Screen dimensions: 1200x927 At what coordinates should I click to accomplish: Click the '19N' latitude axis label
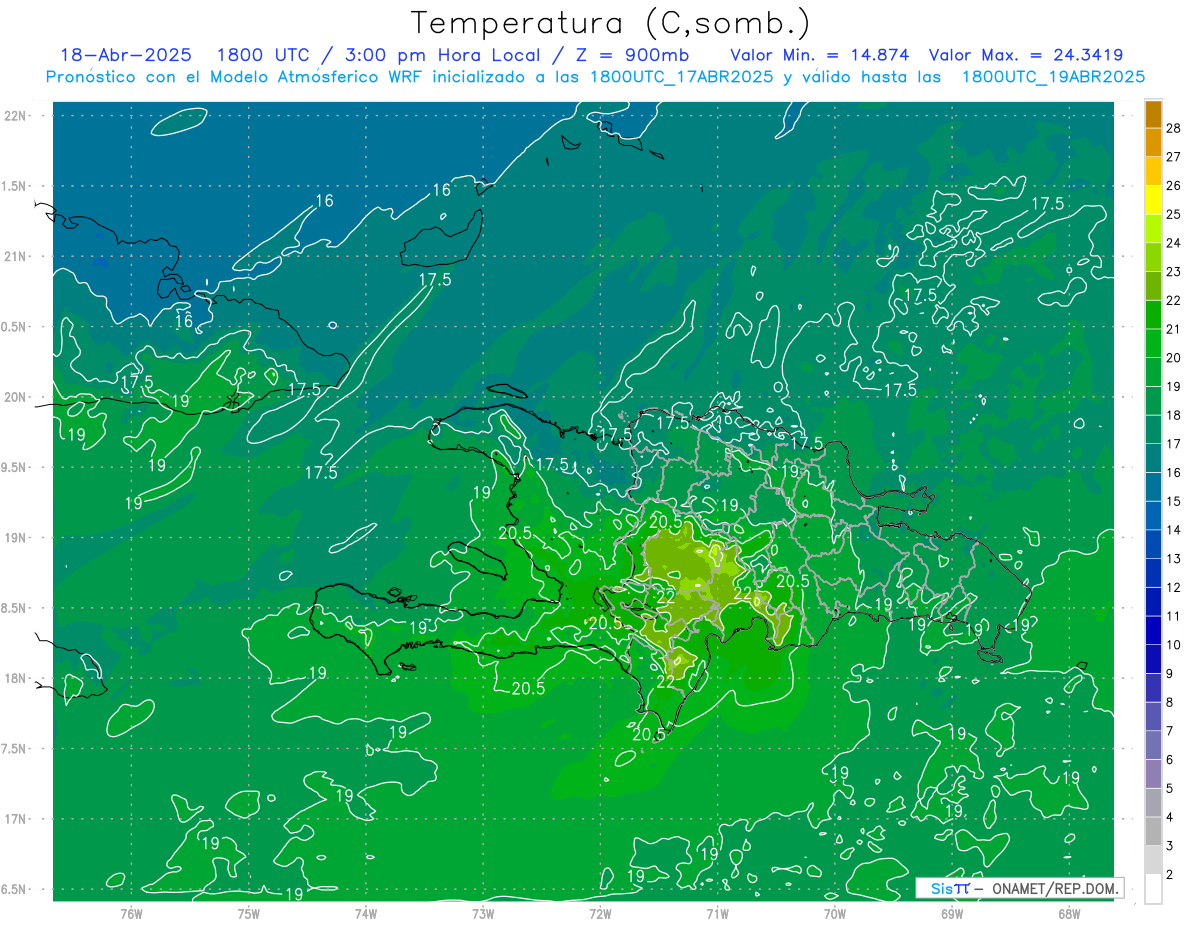16,537
